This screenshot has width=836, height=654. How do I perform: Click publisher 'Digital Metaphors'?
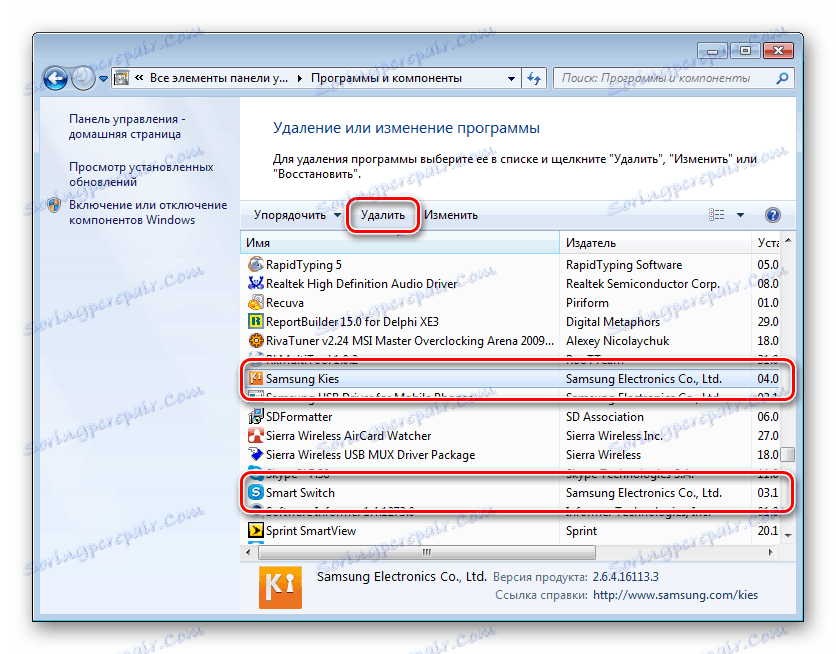pyautogui.click(x=613, y=322)
